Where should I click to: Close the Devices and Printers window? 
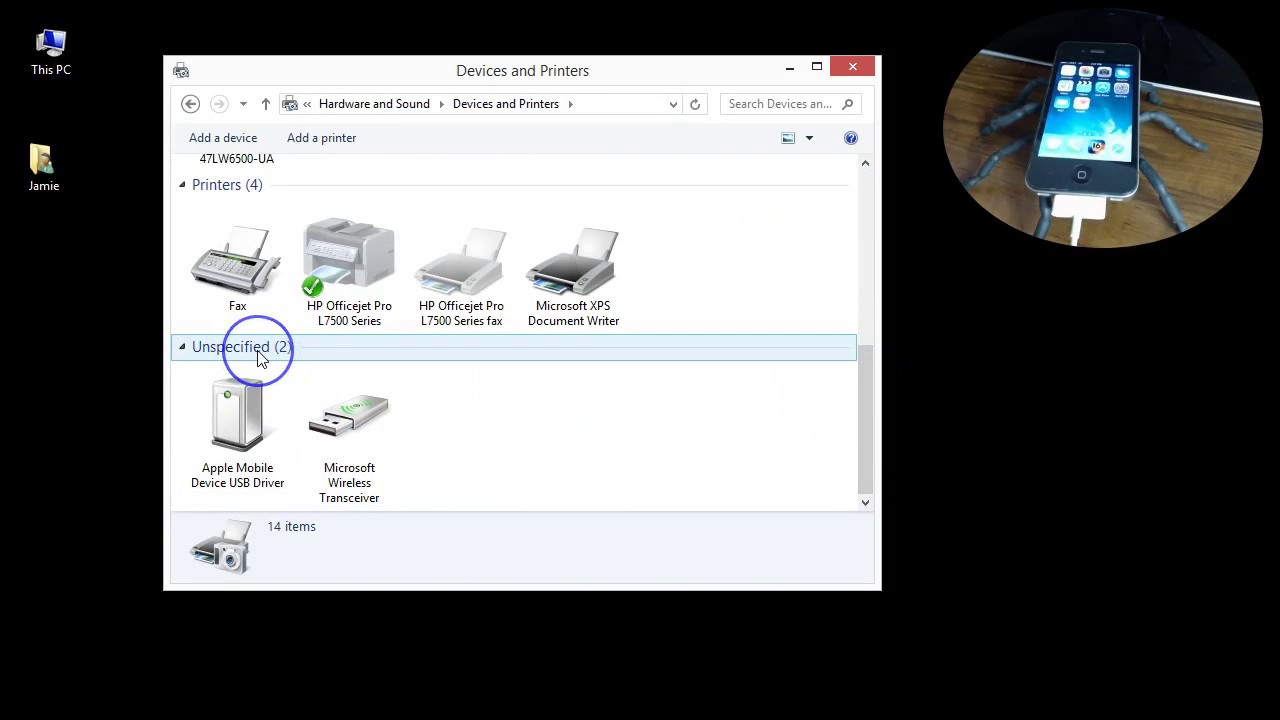853,67
